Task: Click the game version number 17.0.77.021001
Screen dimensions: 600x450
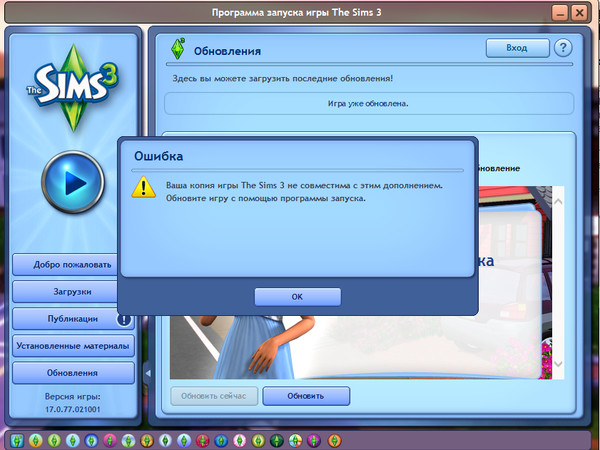Action: point(73,409)
